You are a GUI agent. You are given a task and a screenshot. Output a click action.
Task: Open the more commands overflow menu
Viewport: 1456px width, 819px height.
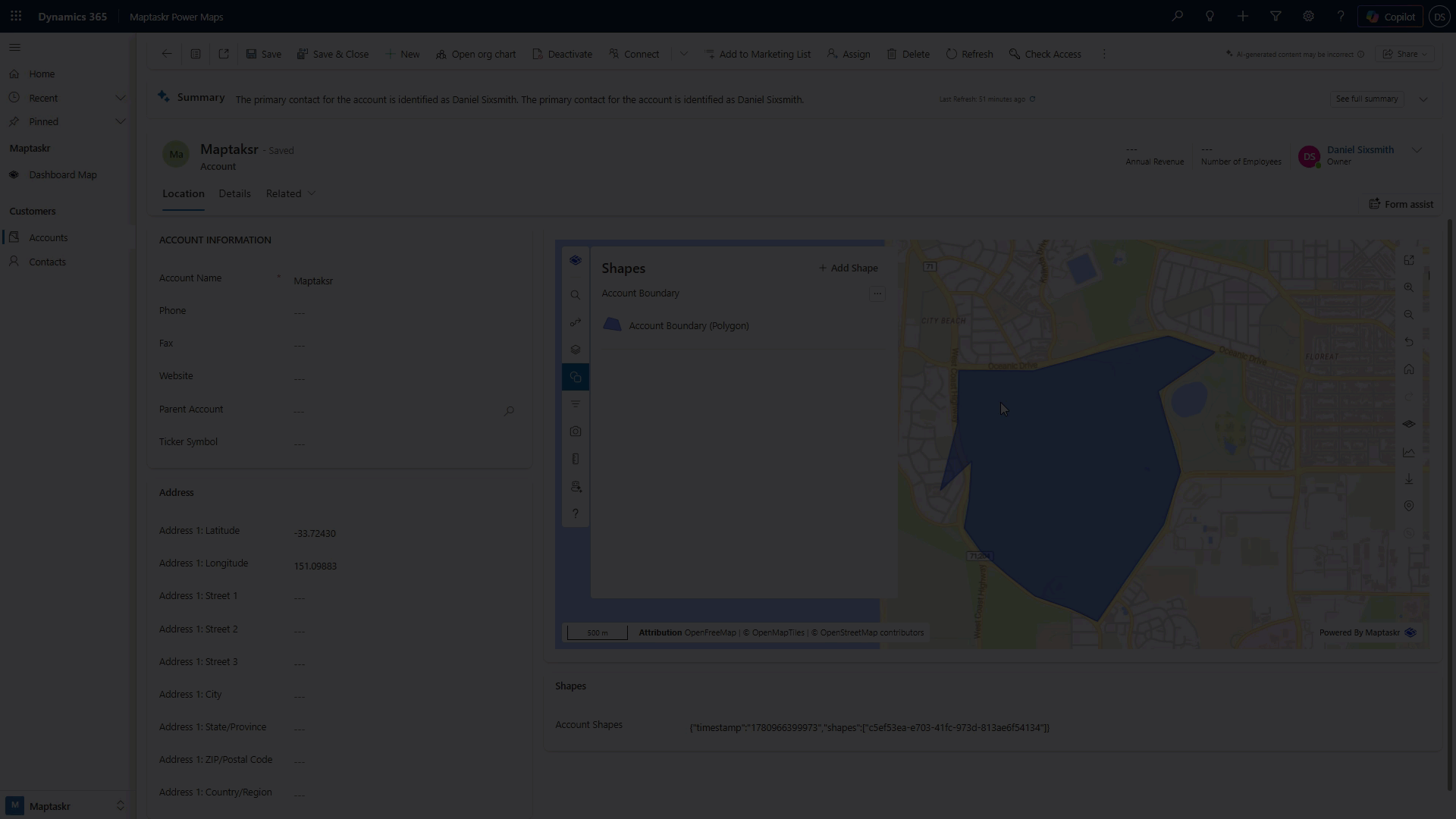1104,54
